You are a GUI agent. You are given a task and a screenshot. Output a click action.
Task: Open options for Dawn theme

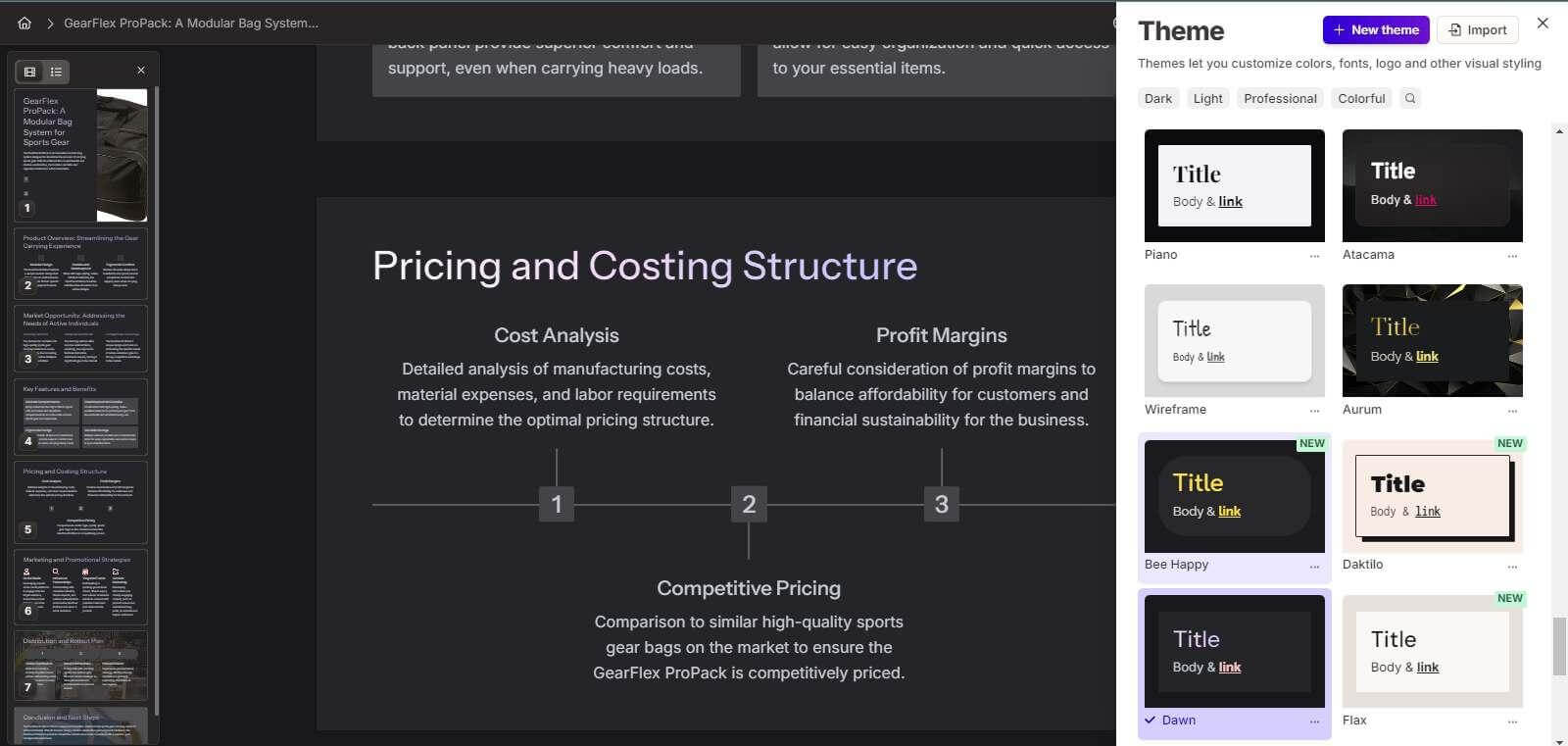[1314, 721]
